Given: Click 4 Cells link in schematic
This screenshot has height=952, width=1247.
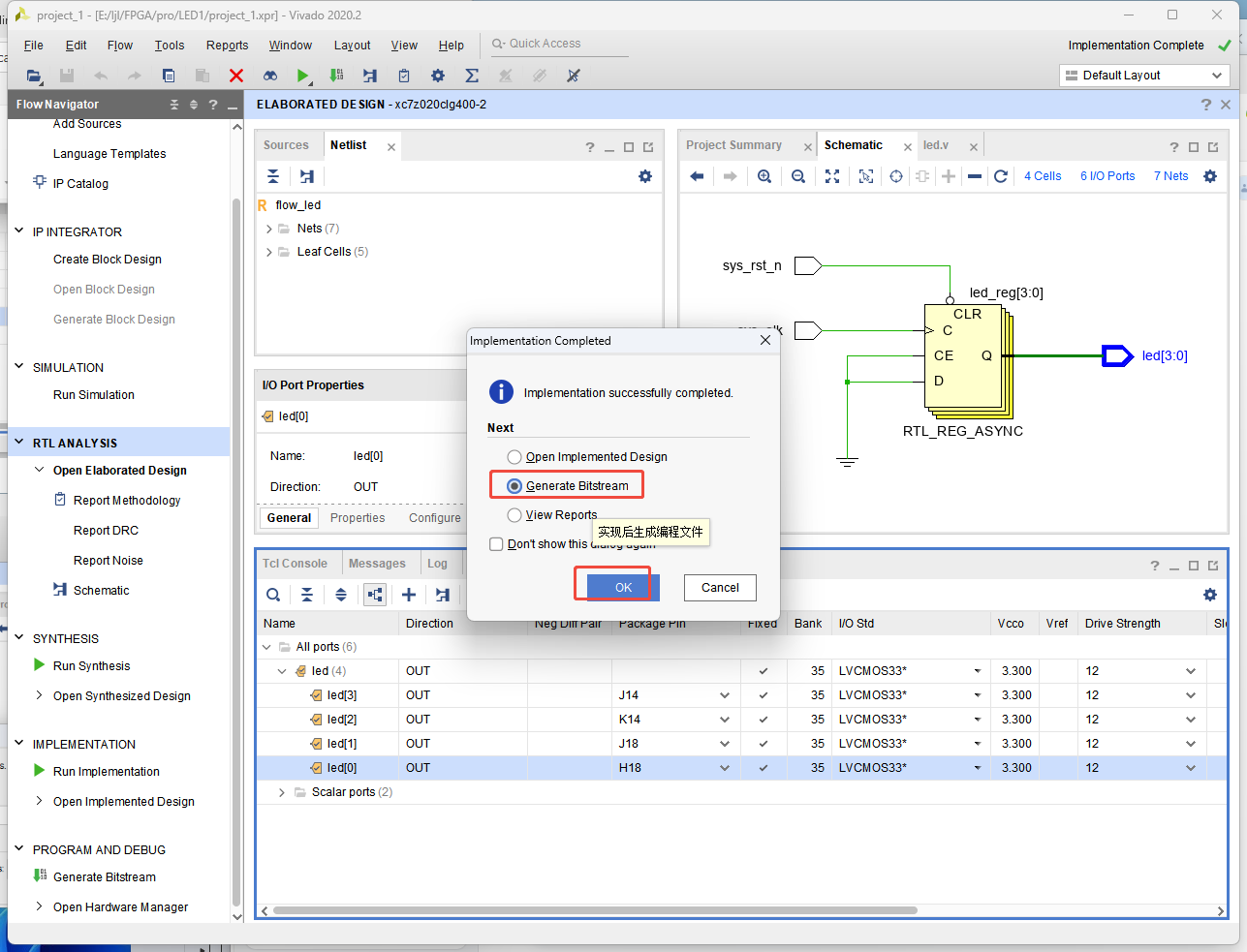Looking at the screenshot, I should tap(1043, 176).
